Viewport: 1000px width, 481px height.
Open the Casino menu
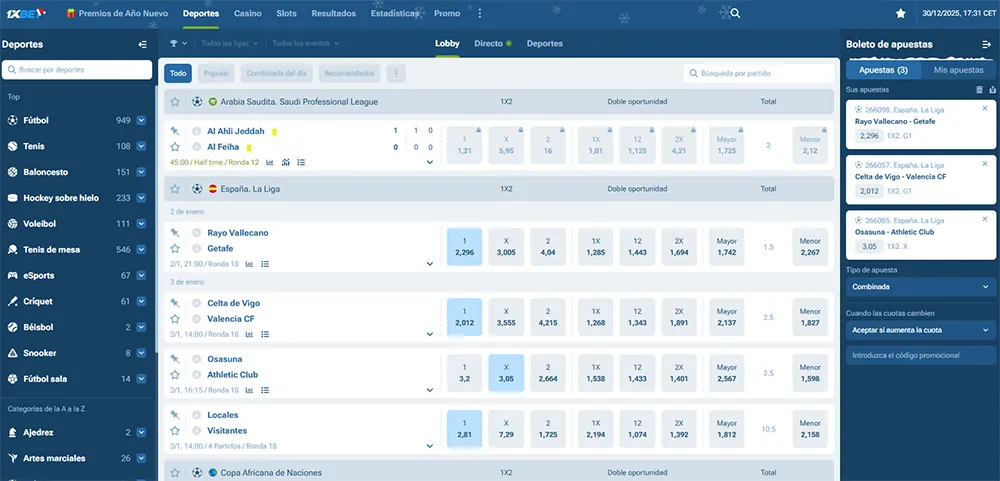247,13
